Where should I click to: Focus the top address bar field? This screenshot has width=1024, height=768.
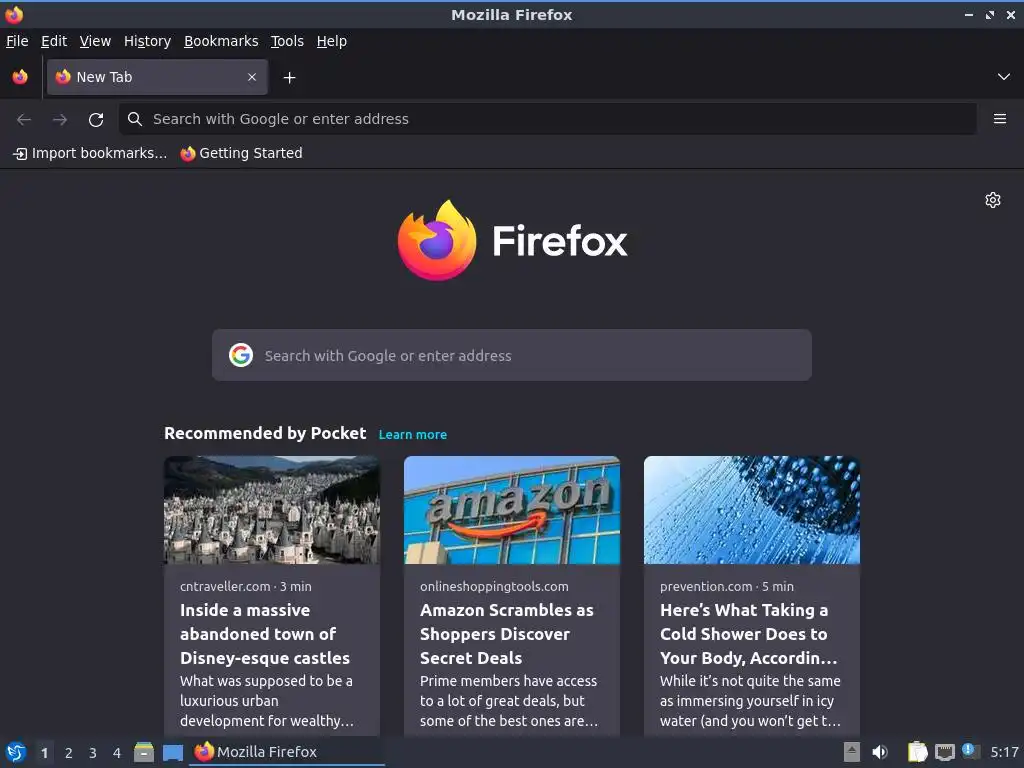pos(547,119)
